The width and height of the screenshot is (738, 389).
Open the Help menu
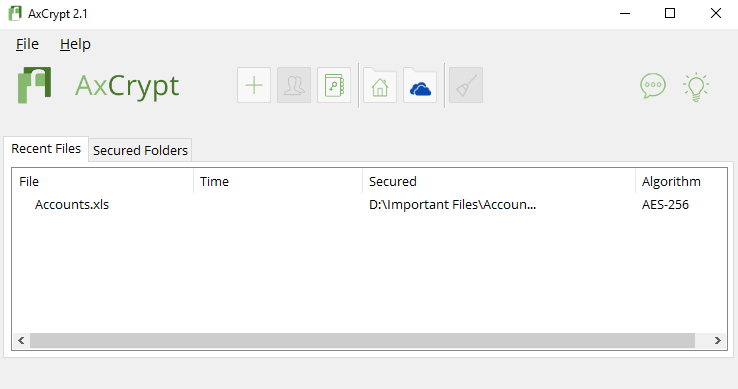75,44
